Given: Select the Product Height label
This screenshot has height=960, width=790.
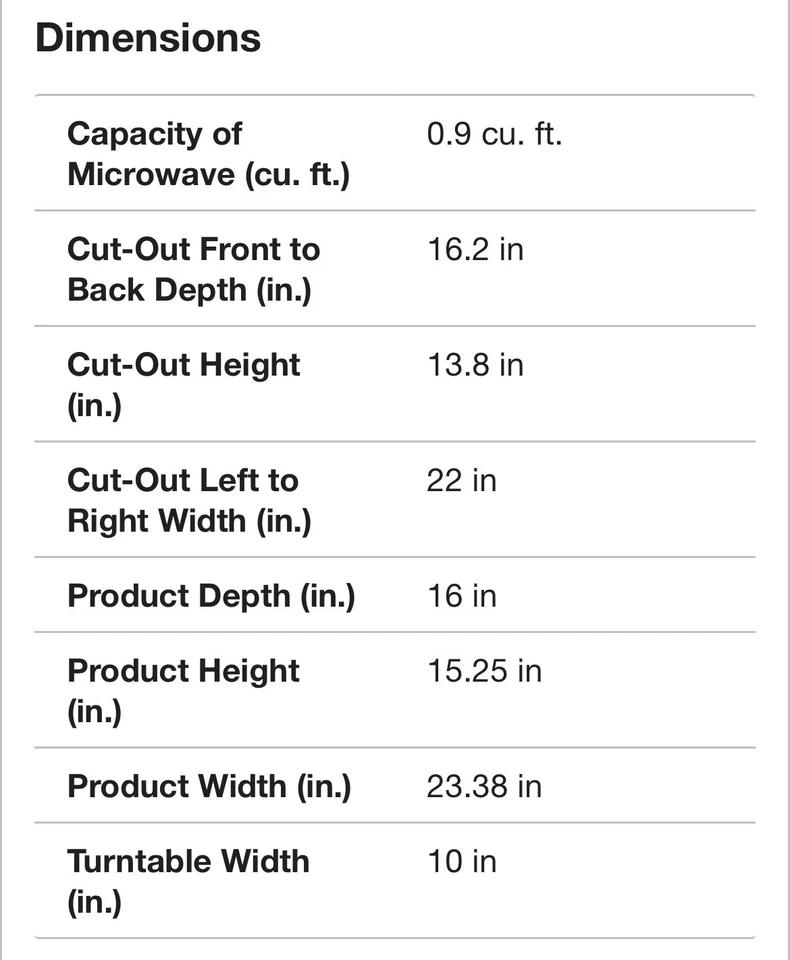Looking at the screenshot, I should point(183,690).
